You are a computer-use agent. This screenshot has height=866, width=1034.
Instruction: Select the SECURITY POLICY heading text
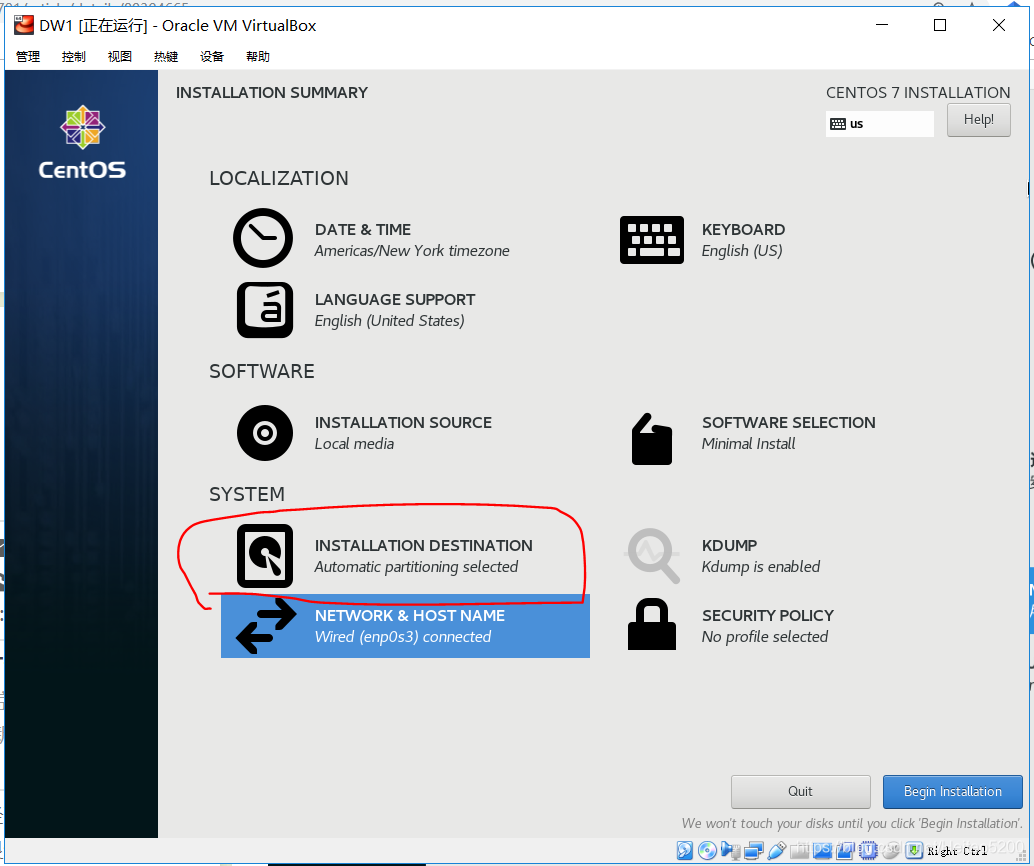point(768,615)
